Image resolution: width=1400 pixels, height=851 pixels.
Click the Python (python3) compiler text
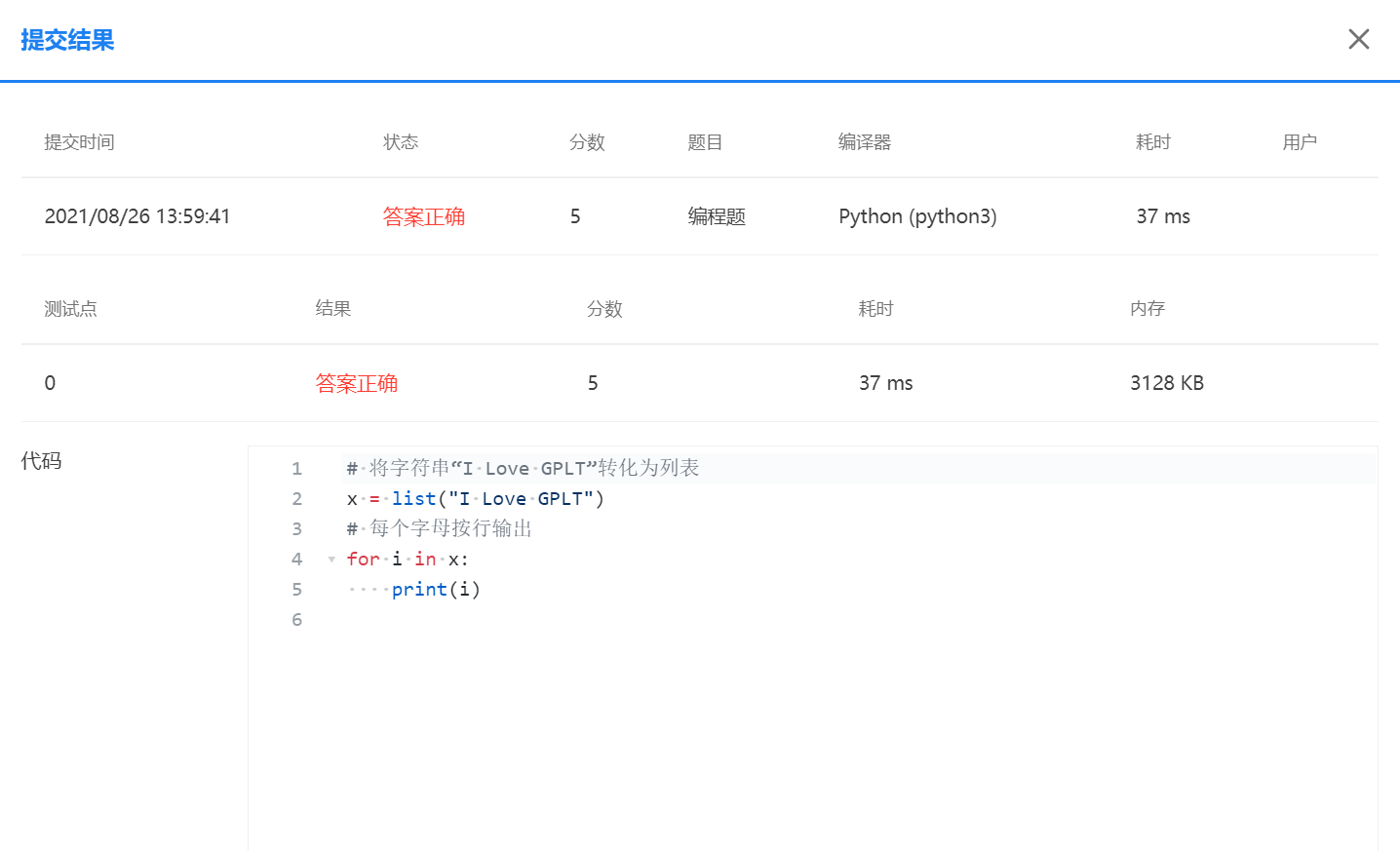tap(917, 216)
